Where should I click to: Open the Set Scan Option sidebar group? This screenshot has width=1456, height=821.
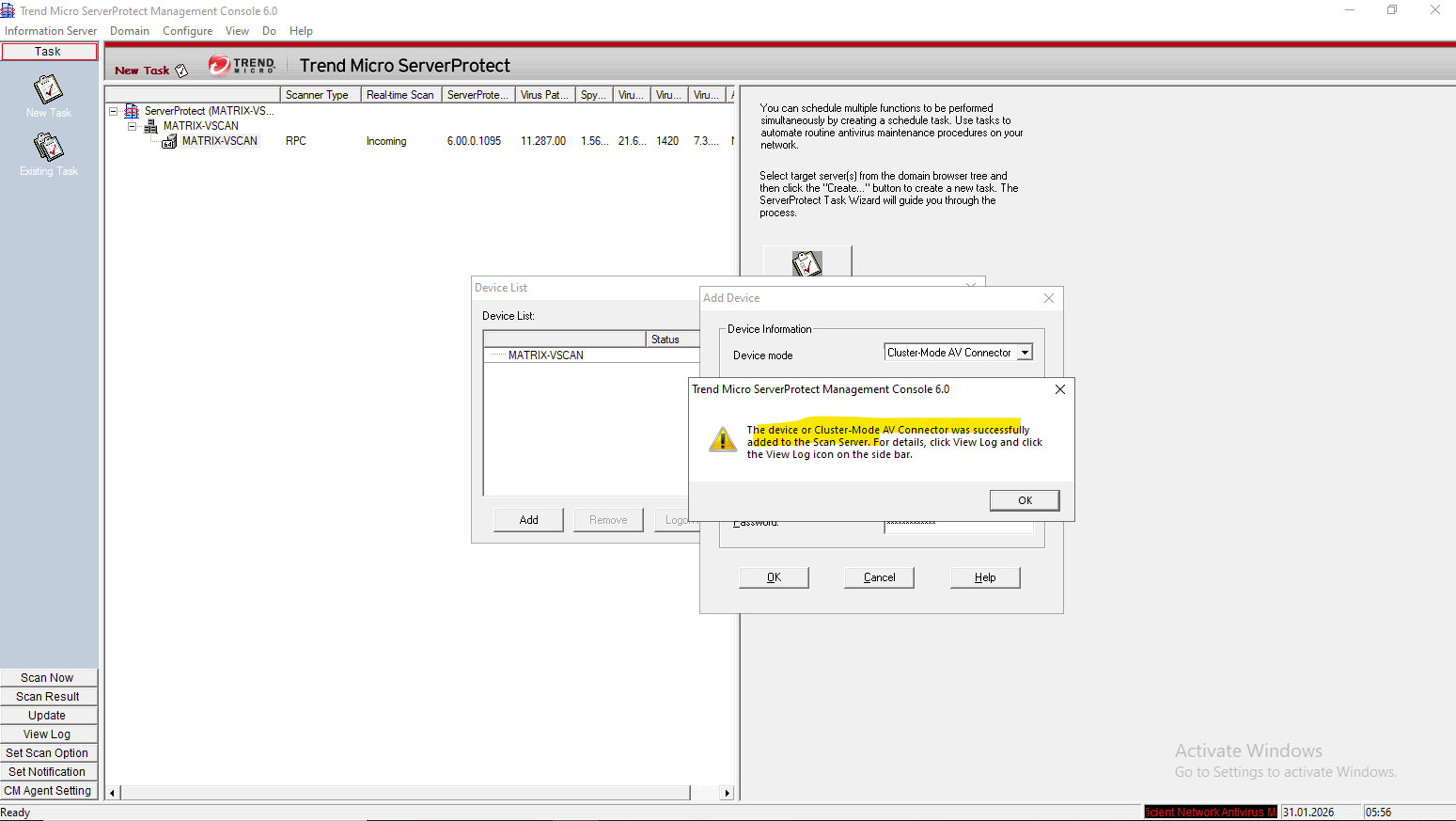point(49,753)
